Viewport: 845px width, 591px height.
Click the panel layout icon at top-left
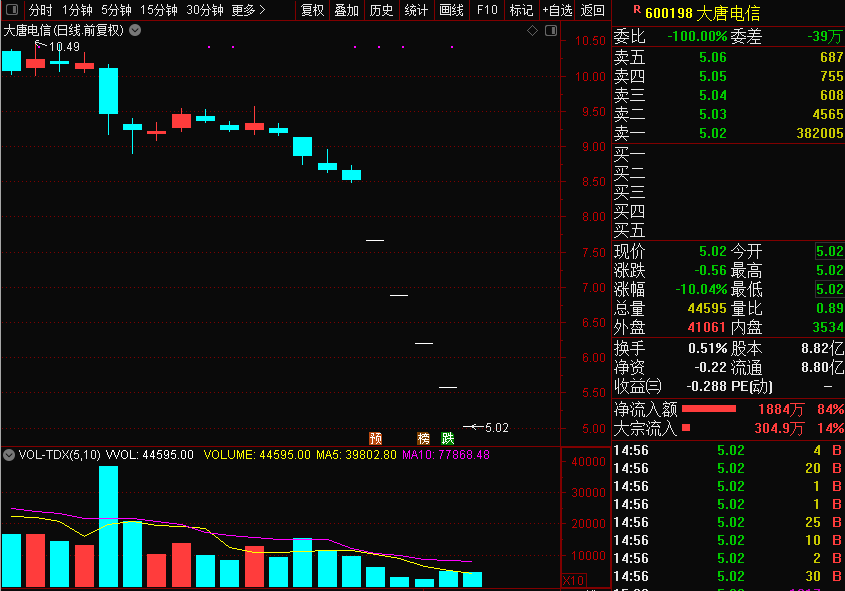(x=12, y=10)
